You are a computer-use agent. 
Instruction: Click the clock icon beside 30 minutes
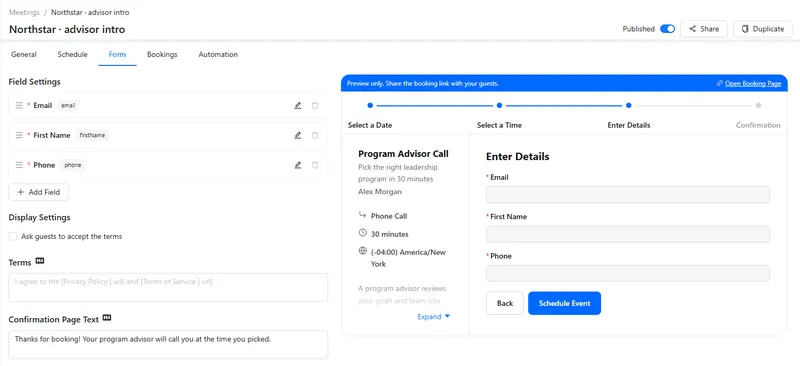click(x=363, y=233)
